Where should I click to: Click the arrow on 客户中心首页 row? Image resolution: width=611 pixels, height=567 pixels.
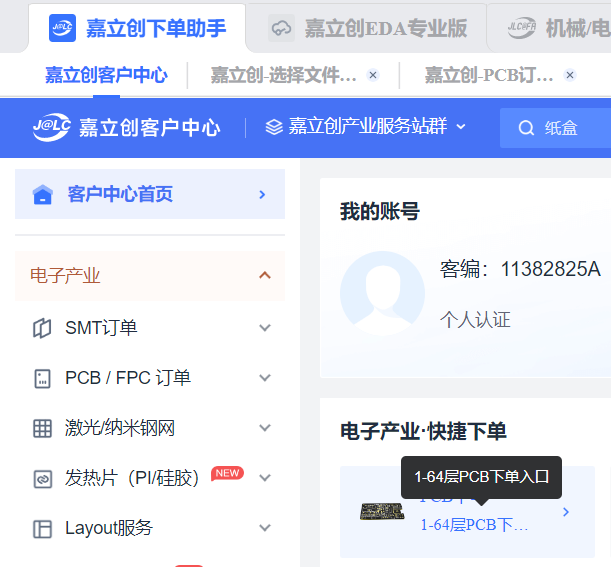[x=262, y=194]
